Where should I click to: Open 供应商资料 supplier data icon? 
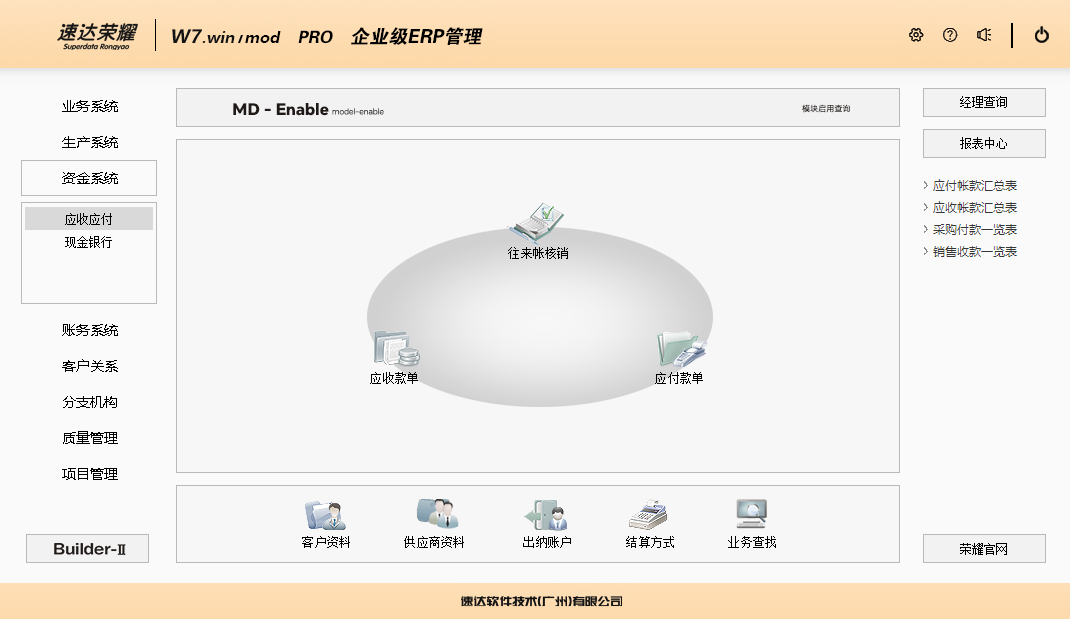click(435, 515)
